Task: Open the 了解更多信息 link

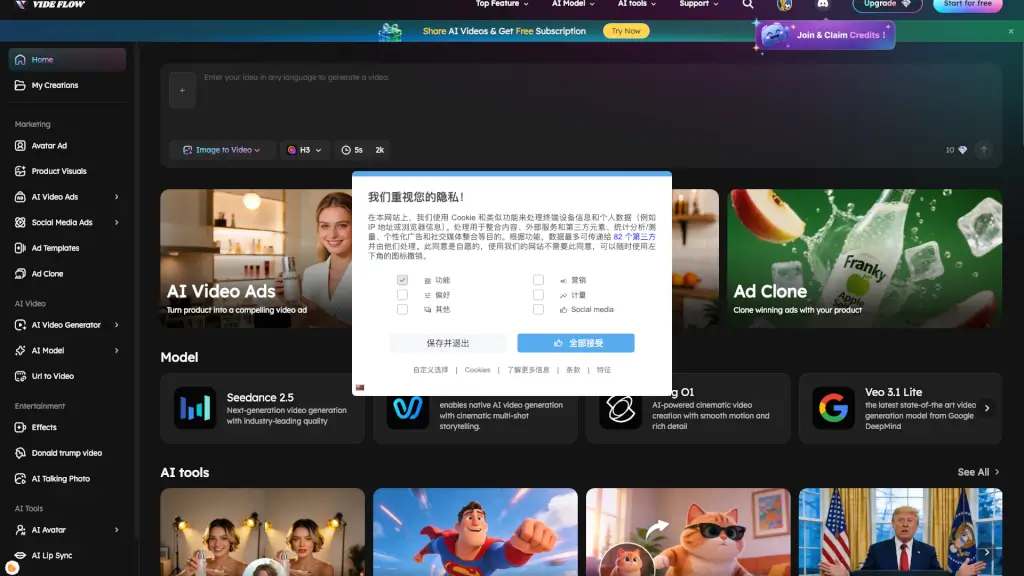Action: (528, 370)
